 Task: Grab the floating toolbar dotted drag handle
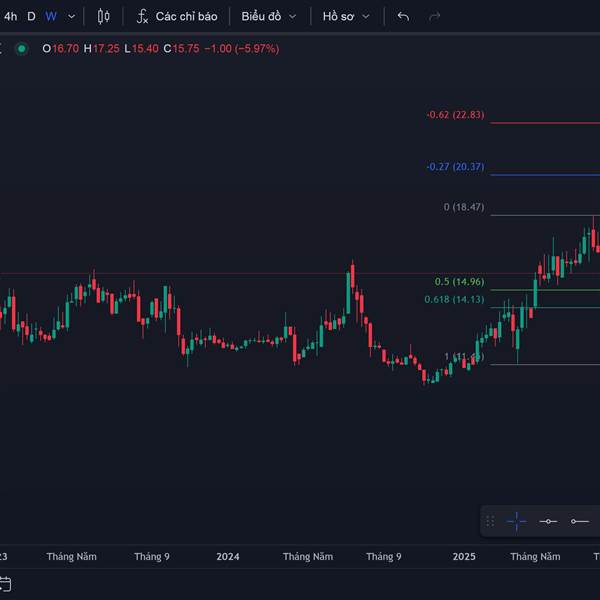490,521
